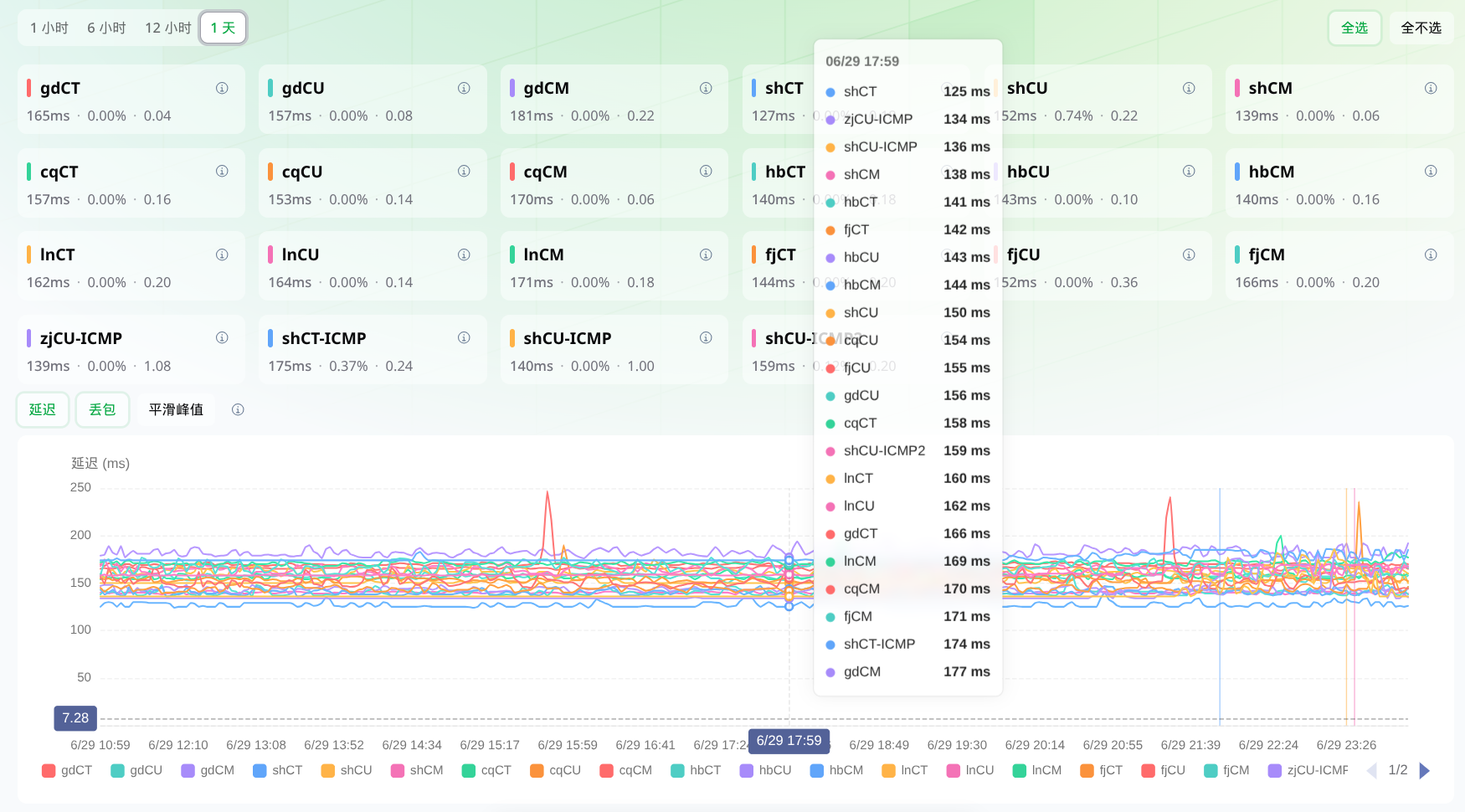Toggle gdCT series in chart legend
The width and height of the screenshot is (1465, 812).
[x=67, y=770]
